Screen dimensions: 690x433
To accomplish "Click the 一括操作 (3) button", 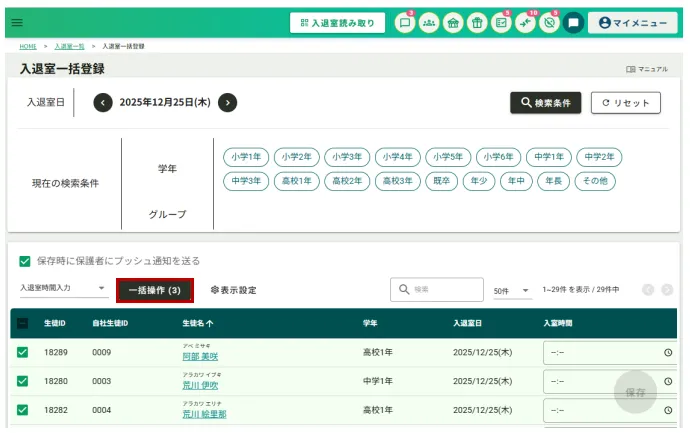I will 154,290.
